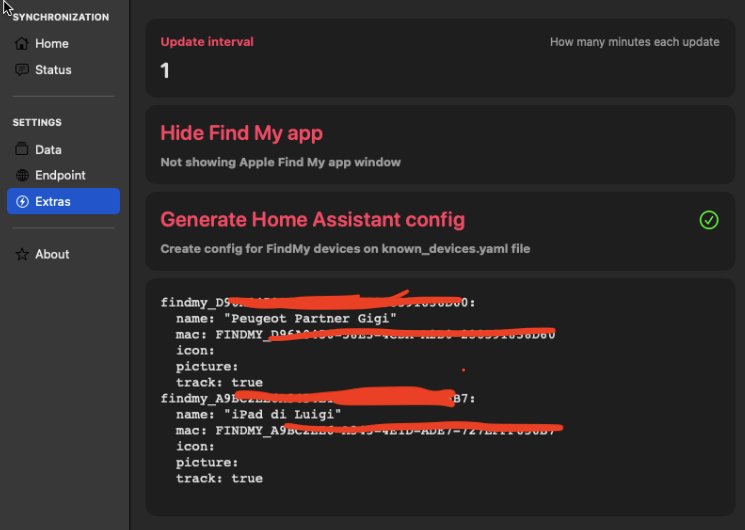Click the Status speech bubble icon
745x530 pixels.
[22, 70]
